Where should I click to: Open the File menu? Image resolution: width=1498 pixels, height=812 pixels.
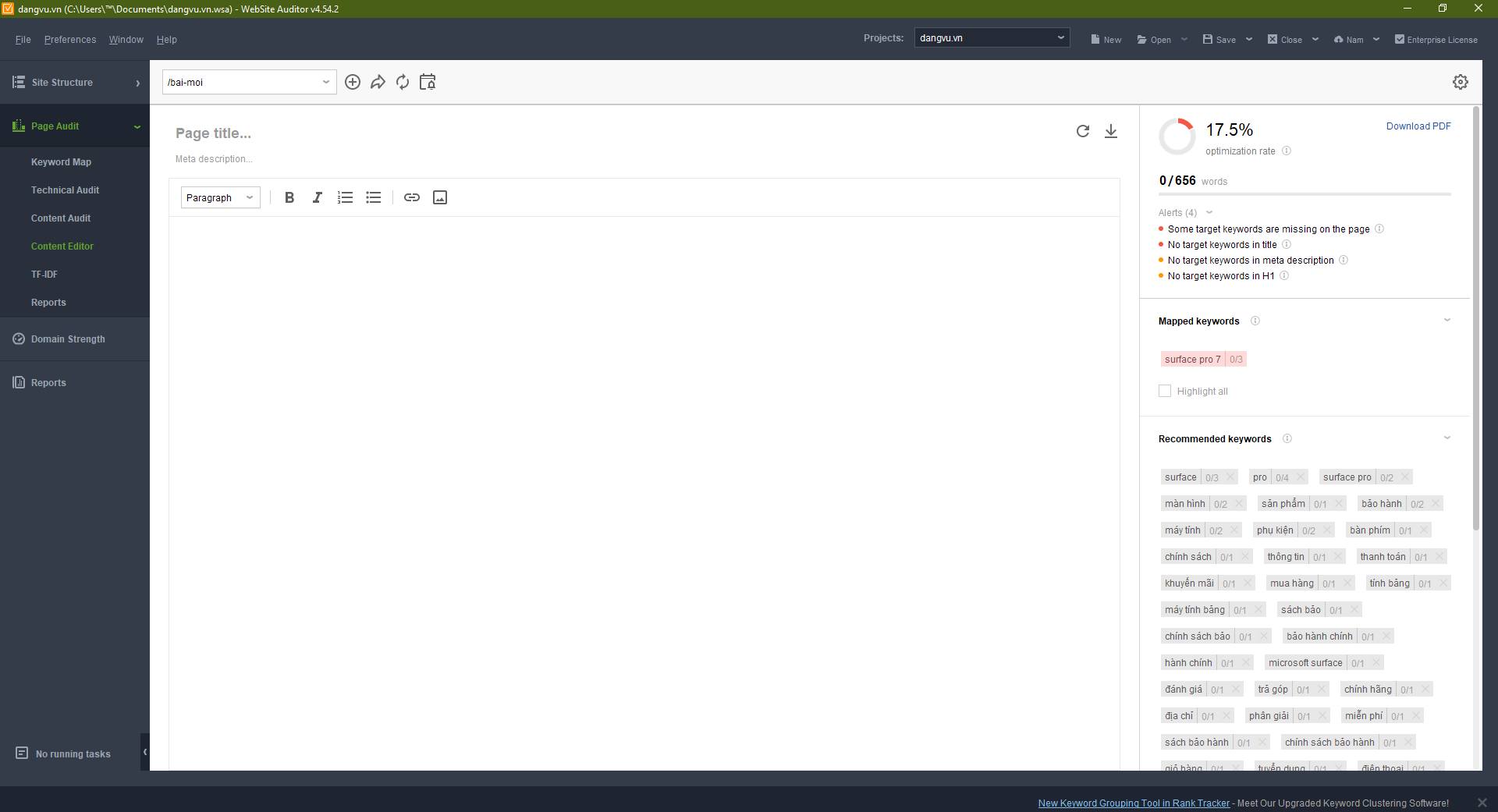23,40
